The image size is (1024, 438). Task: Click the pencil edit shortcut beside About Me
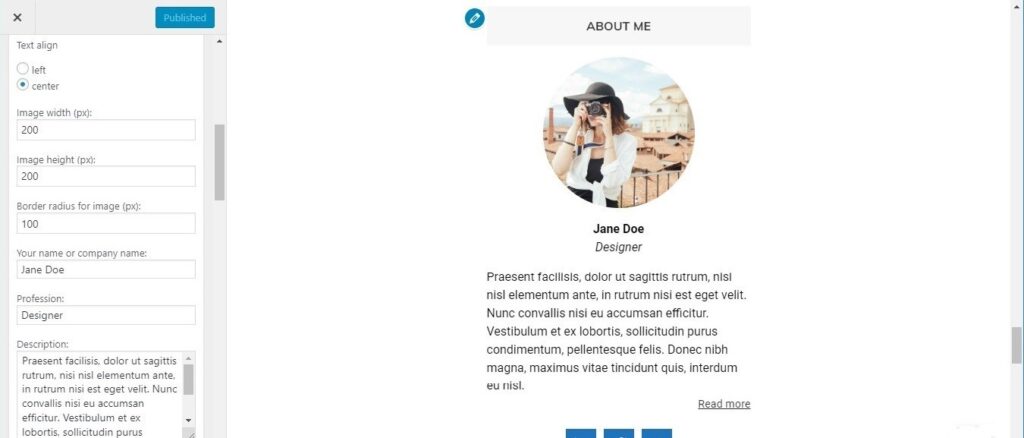click(475, 18)
